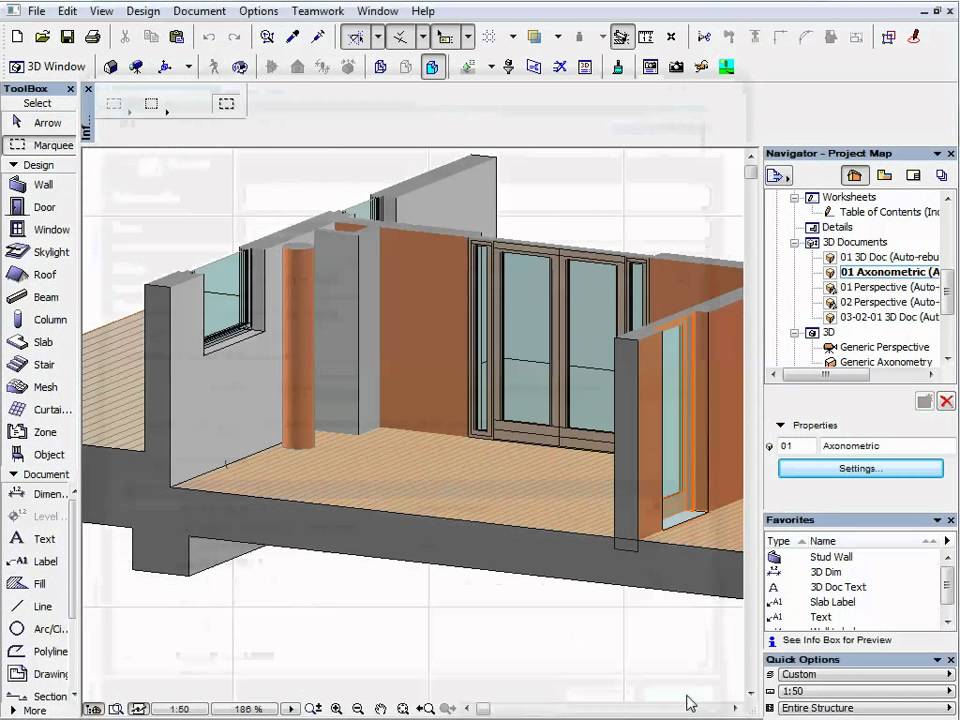
Task: Select the Object tool
Action: (x=39, y=454)
